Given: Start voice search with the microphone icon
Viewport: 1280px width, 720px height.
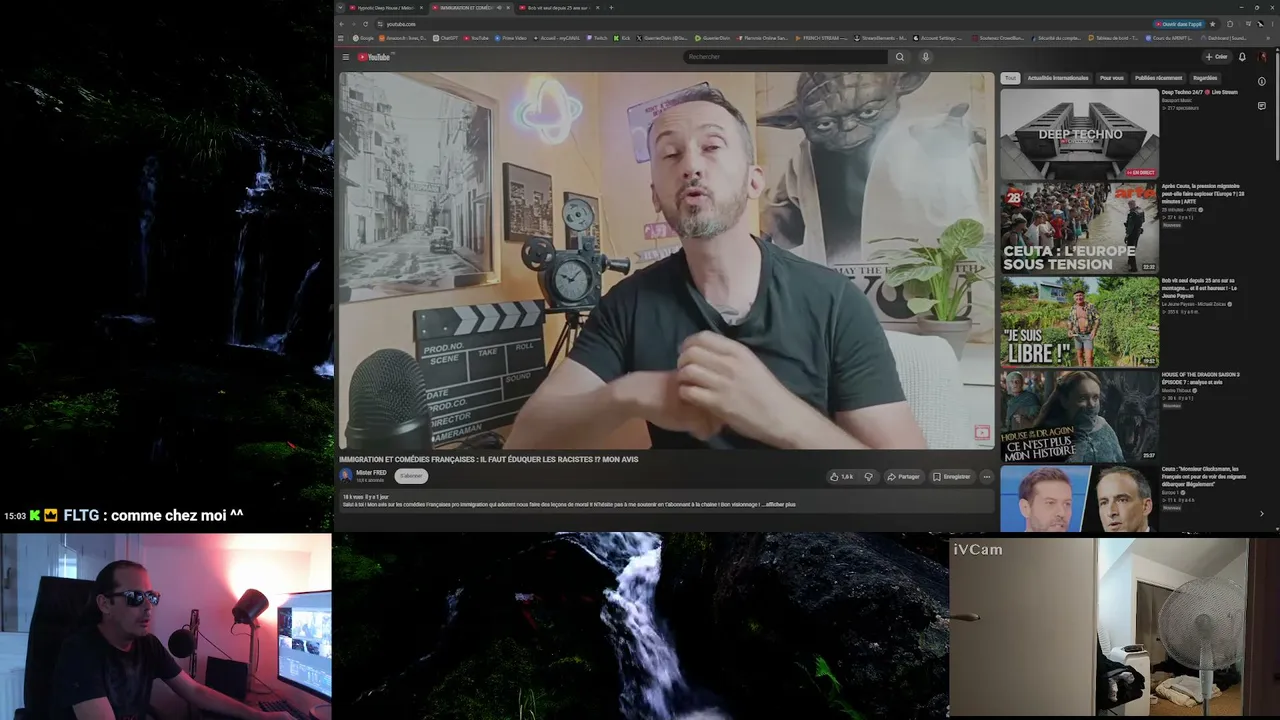Looking at the screenshot, I should [x=926, y=57].
